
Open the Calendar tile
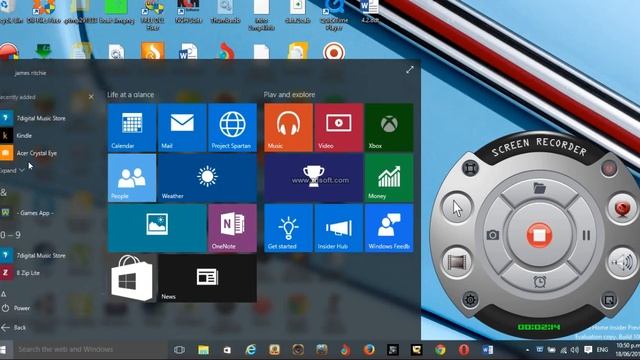pos(132,127)
